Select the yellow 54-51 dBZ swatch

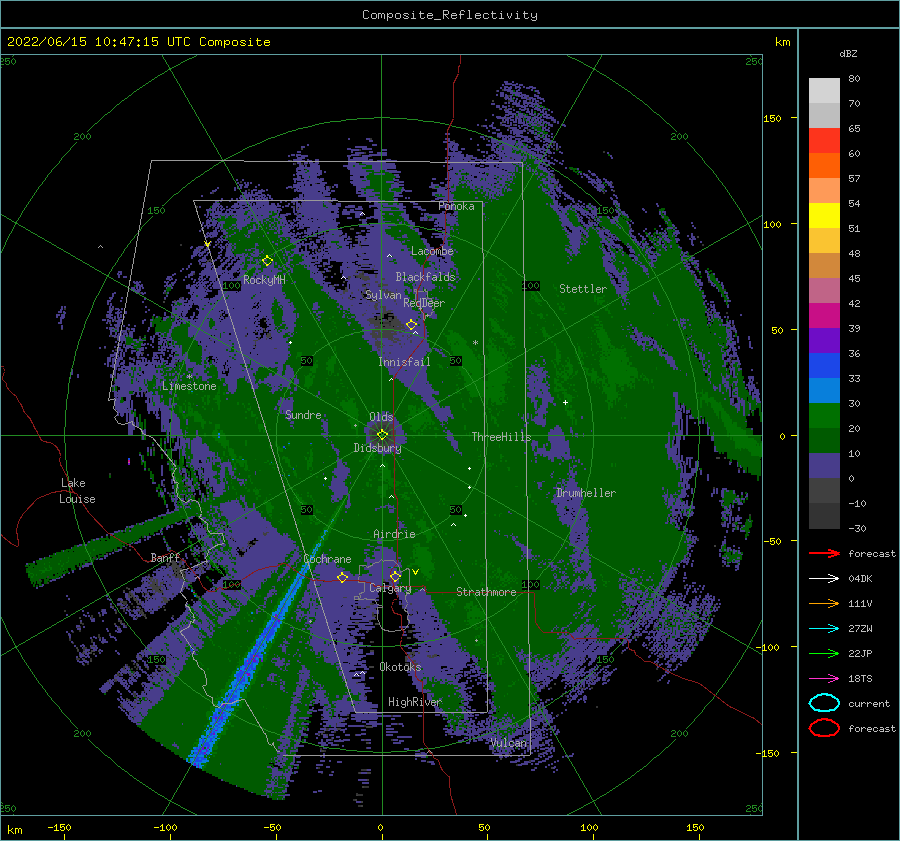tap(824, 216)
